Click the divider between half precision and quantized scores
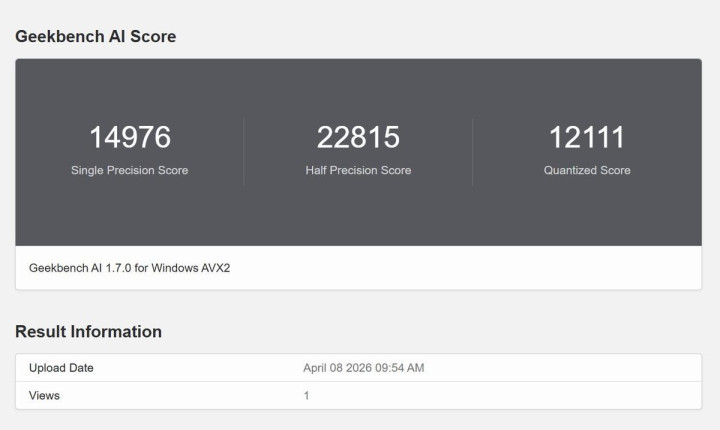This screenshot has height=430, width=720. pos(473,152)
